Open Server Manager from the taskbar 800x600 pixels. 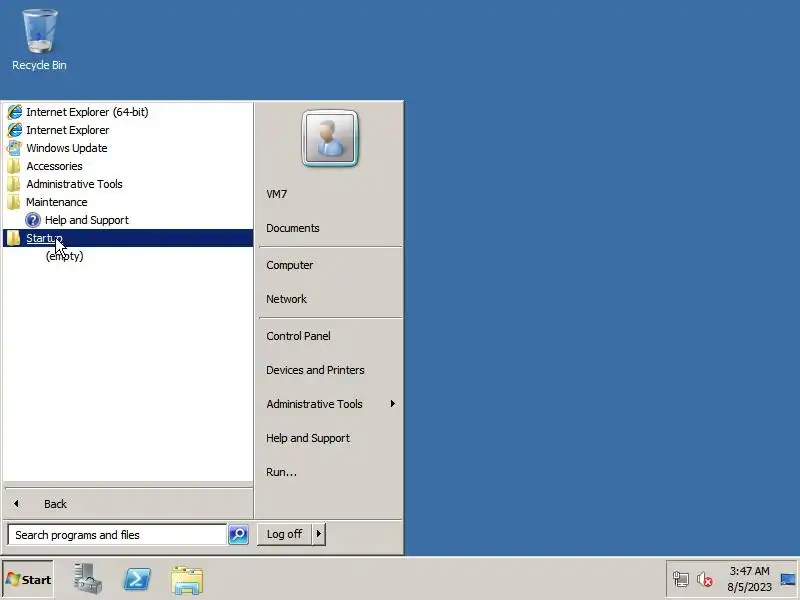pyautogui.click(x=87, y=579)
